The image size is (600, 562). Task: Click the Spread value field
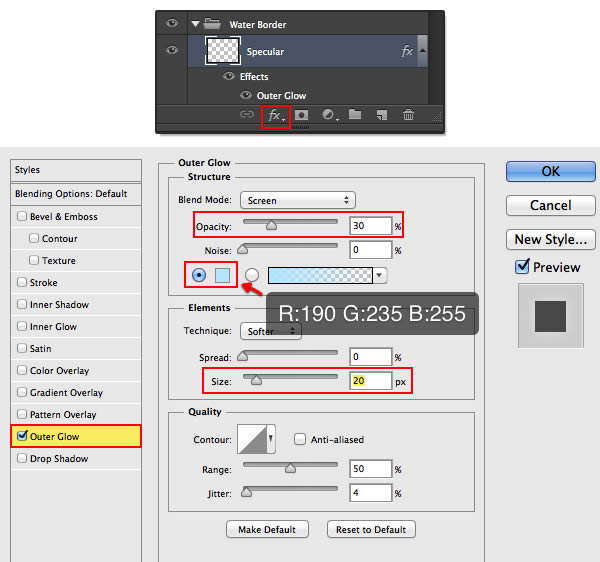[370, 357]
